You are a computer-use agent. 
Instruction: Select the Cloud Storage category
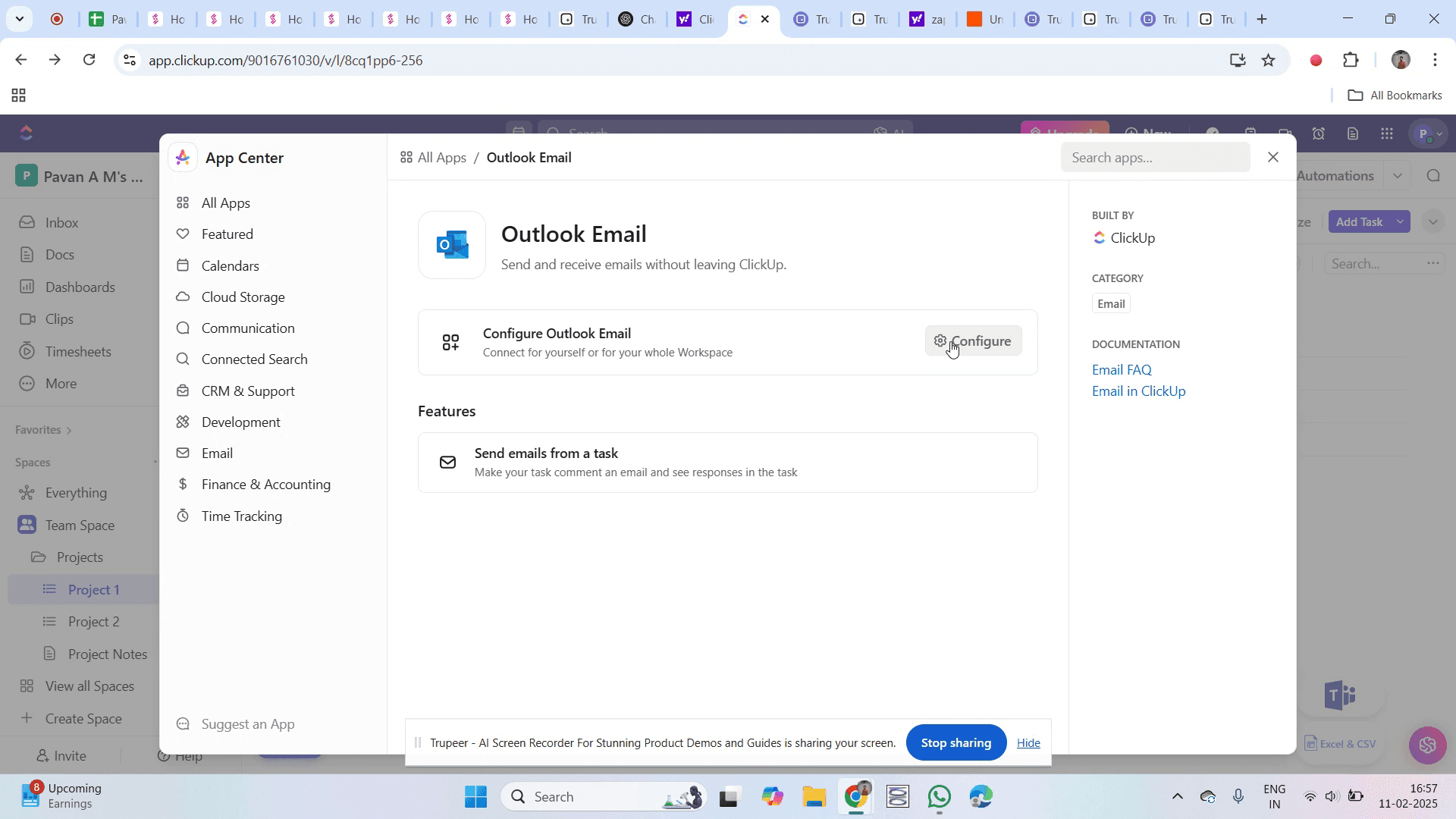pyautogui.click(x=243, y=297)
